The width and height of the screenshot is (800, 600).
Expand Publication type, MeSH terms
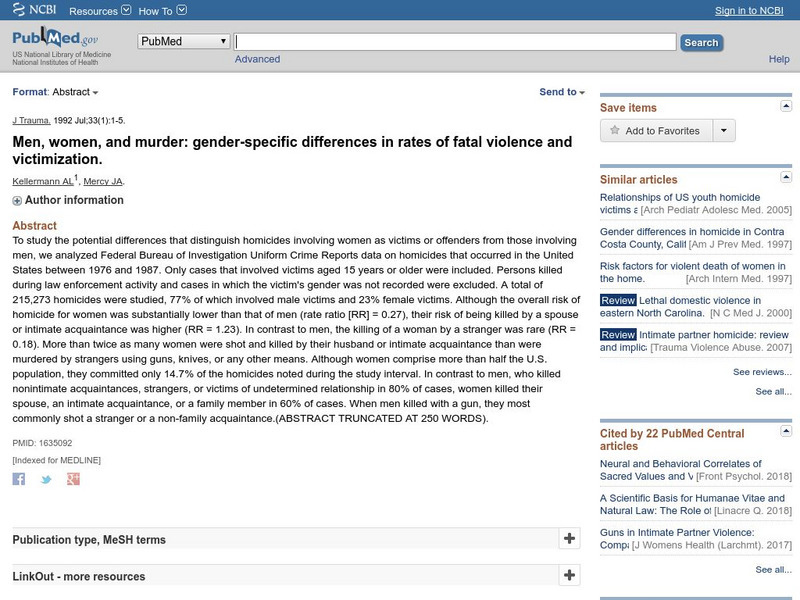(569, 538)
